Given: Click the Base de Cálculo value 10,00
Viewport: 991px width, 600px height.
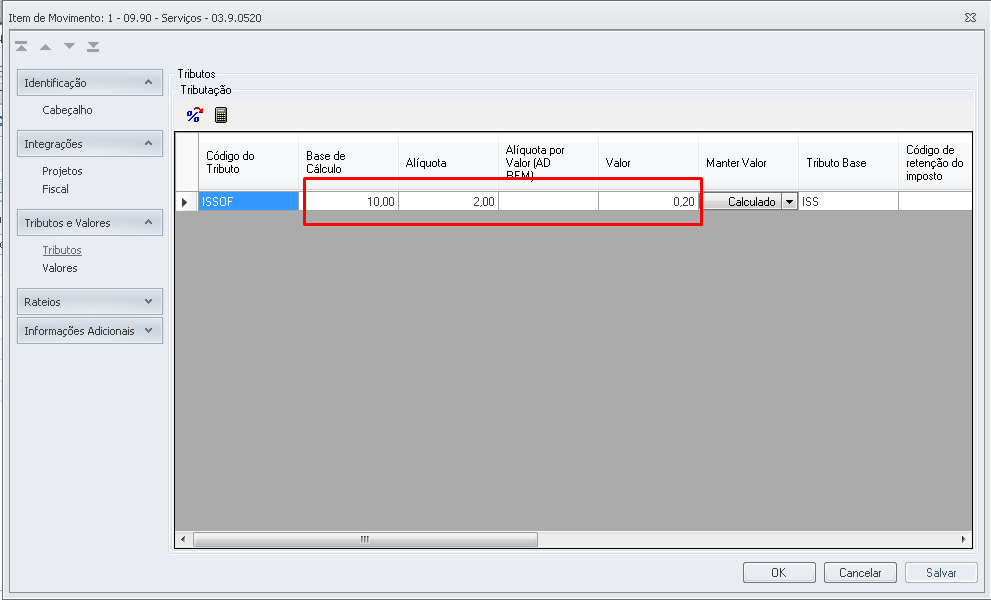Looking at the screenshot, I should pos(348,202).
